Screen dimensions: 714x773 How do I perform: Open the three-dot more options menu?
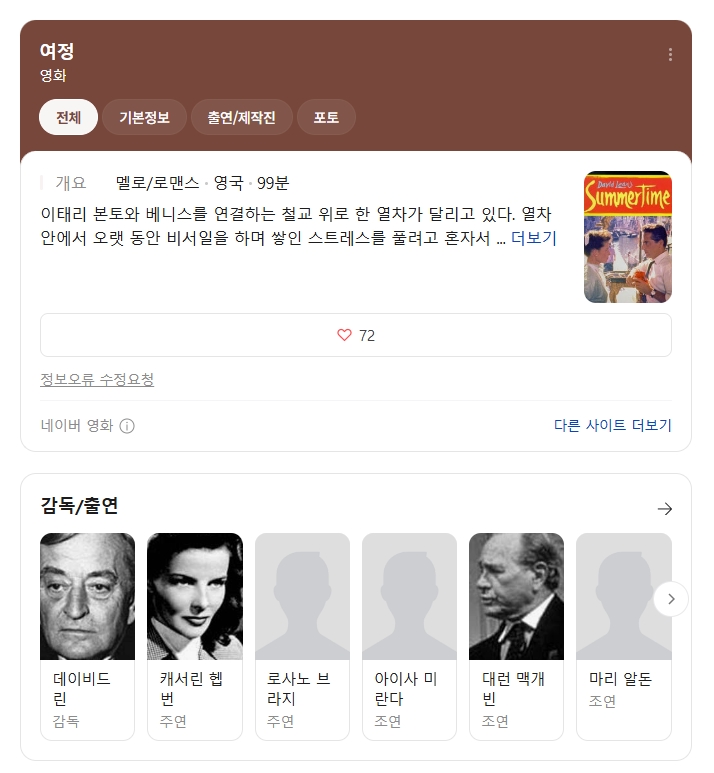coord(670,54)
